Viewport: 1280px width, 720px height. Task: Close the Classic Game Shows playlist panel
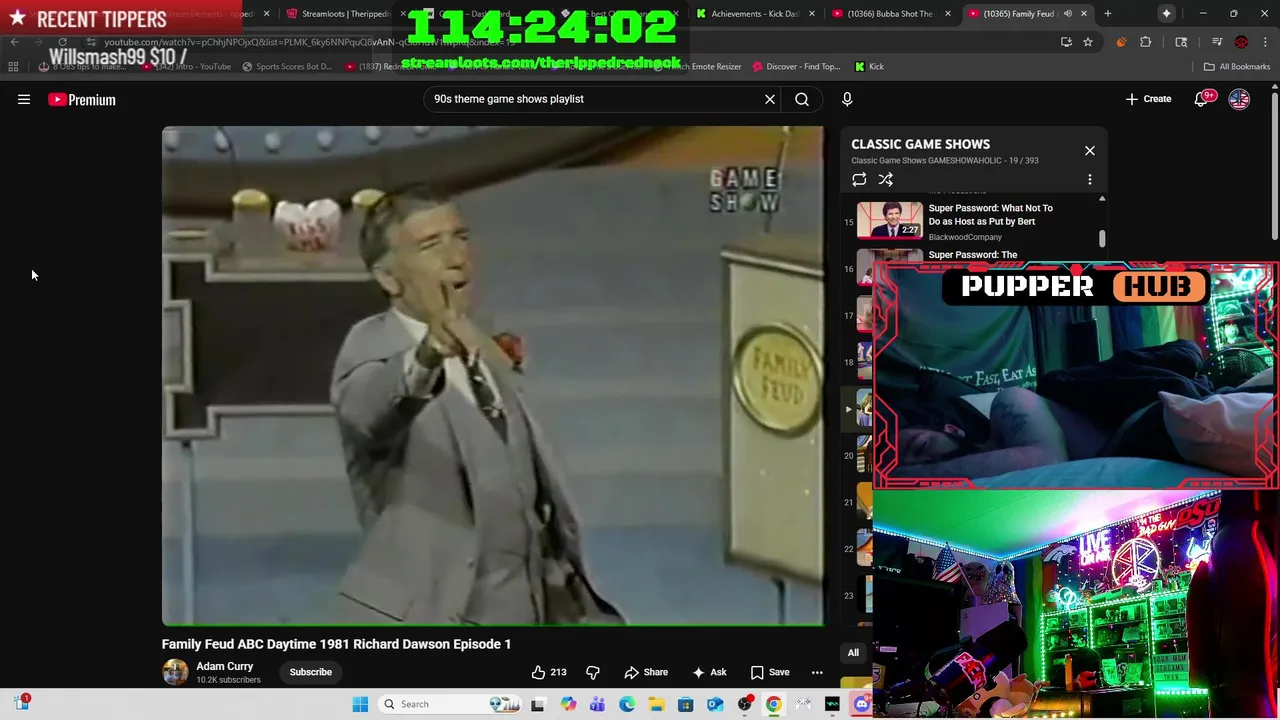click(x=1090, y=151)
